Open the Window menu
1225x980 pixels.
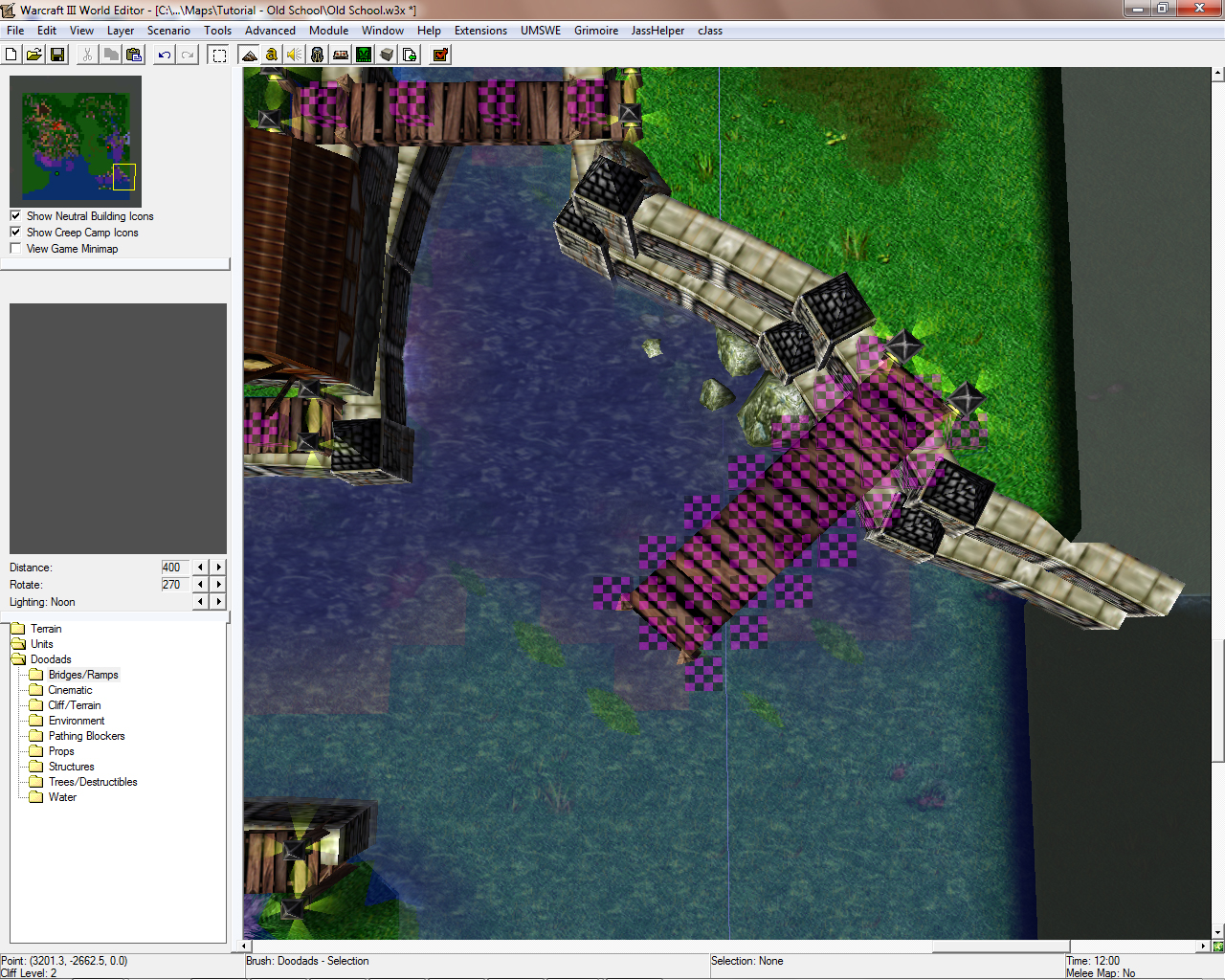[x=383, y=31]
